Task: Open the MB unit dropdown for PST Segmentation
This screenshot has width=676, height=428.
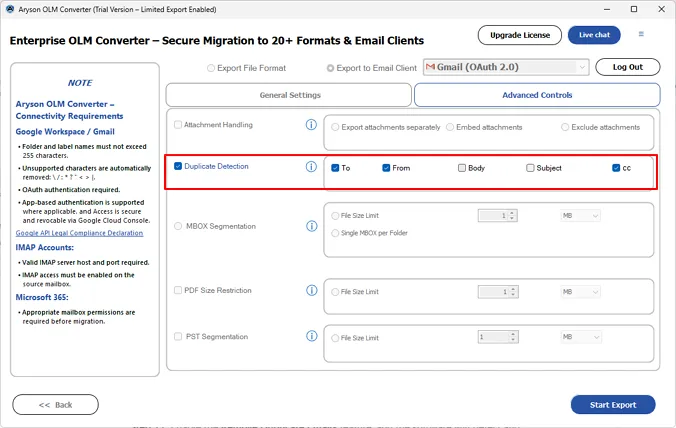Action: [580, 338]
